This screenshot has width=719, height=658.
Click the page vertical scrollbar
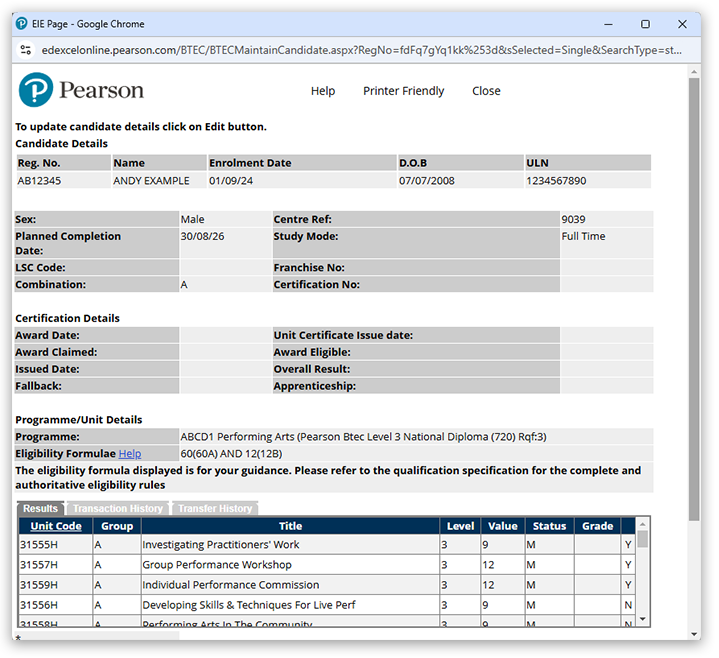click(x=694, y=300)
